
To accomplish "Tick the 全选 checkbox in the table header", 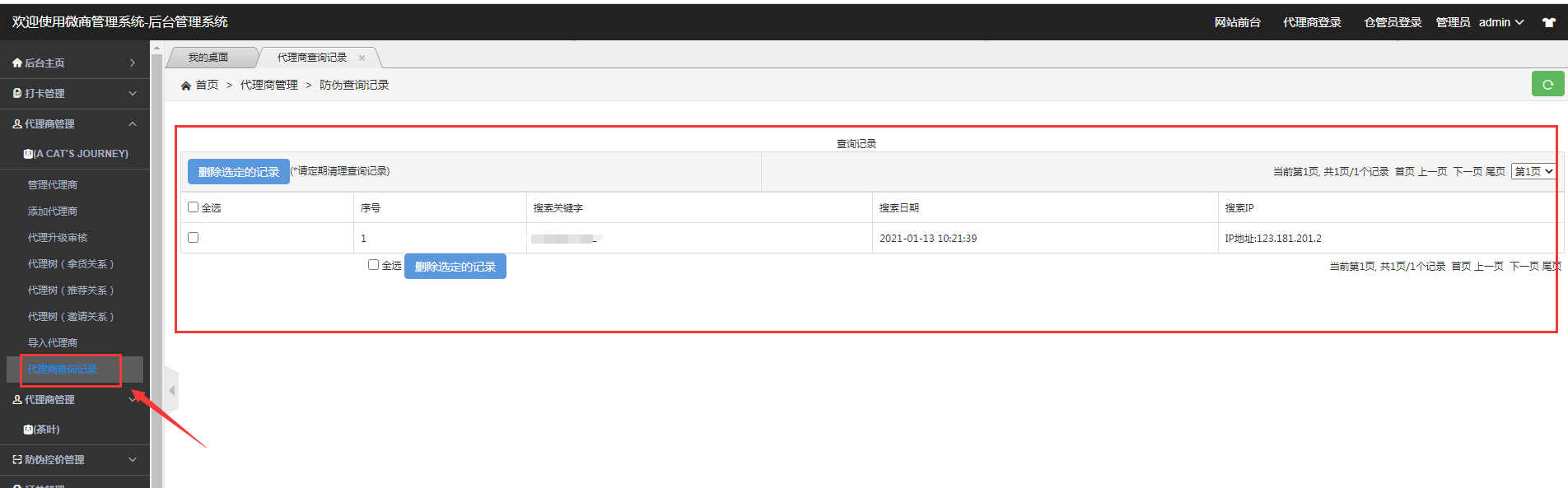I will [194, 207].
